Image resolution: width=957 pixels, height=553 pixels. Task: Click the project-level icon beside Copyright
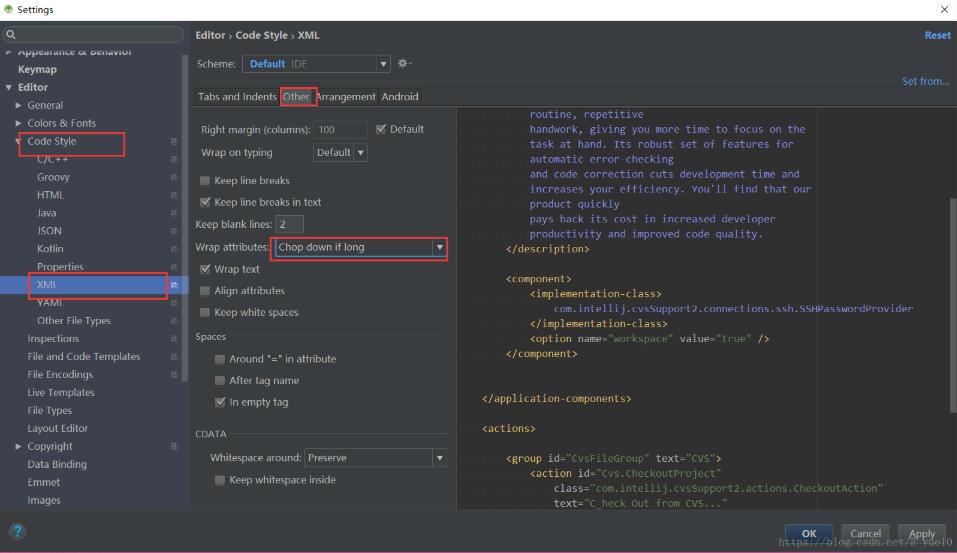[x=174, y=447]
